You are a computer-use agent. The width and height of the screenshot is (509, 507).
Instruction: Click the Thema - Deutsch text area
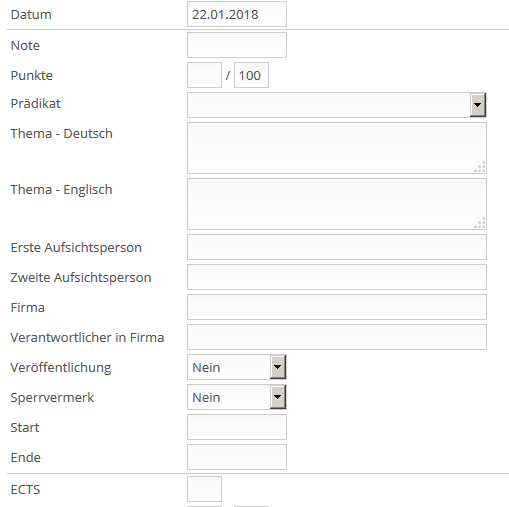click(x=337, y=148)
